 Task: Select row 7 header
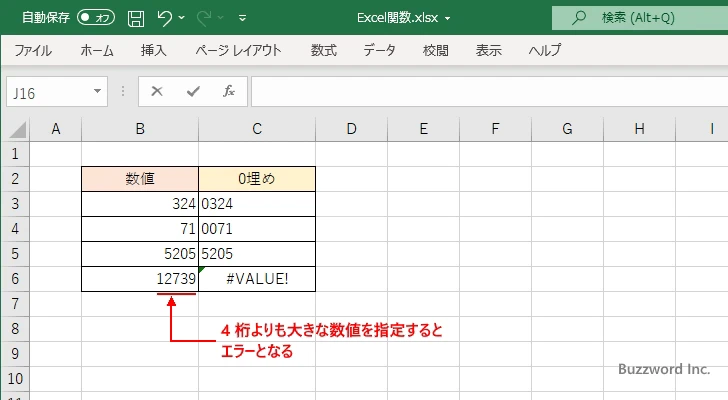click(15, 303)
